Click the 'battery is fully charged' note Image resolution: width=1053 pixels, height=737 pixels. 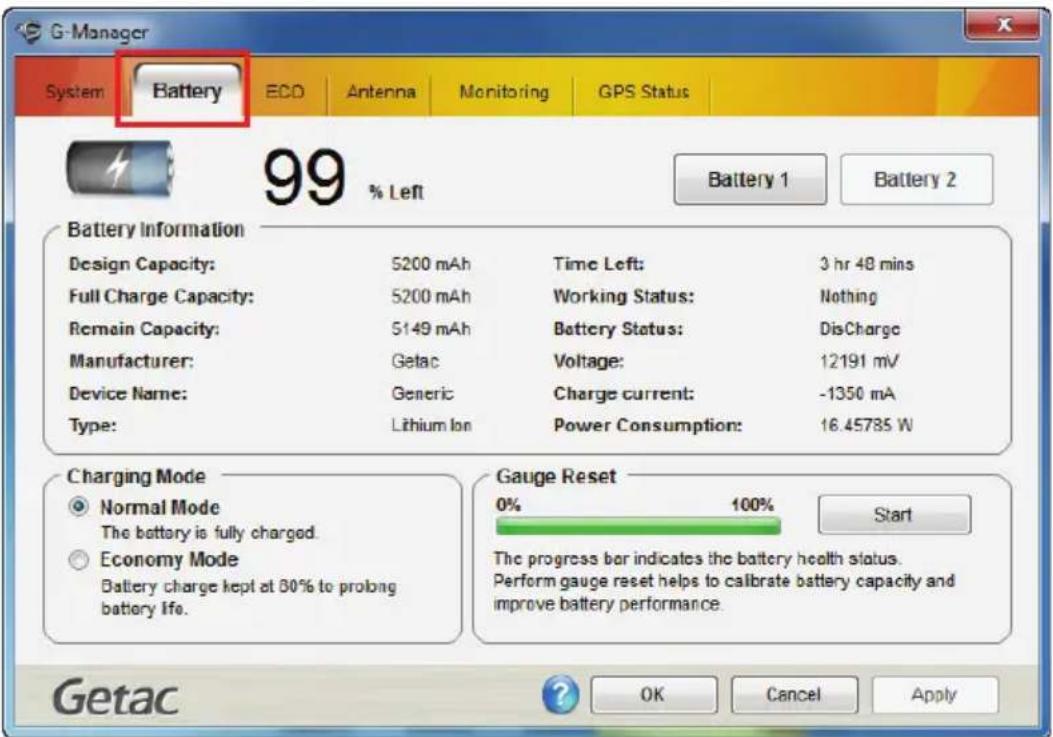[x=209, y=533]
